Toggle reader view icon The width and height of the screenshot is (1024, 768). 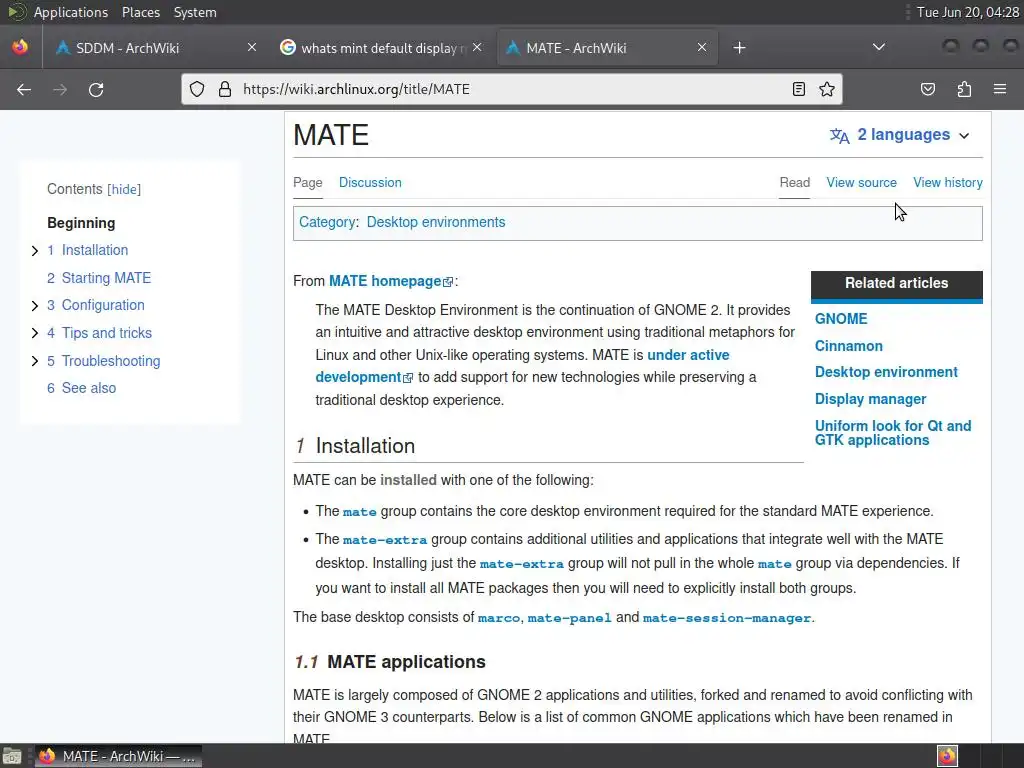click(799, 89)
